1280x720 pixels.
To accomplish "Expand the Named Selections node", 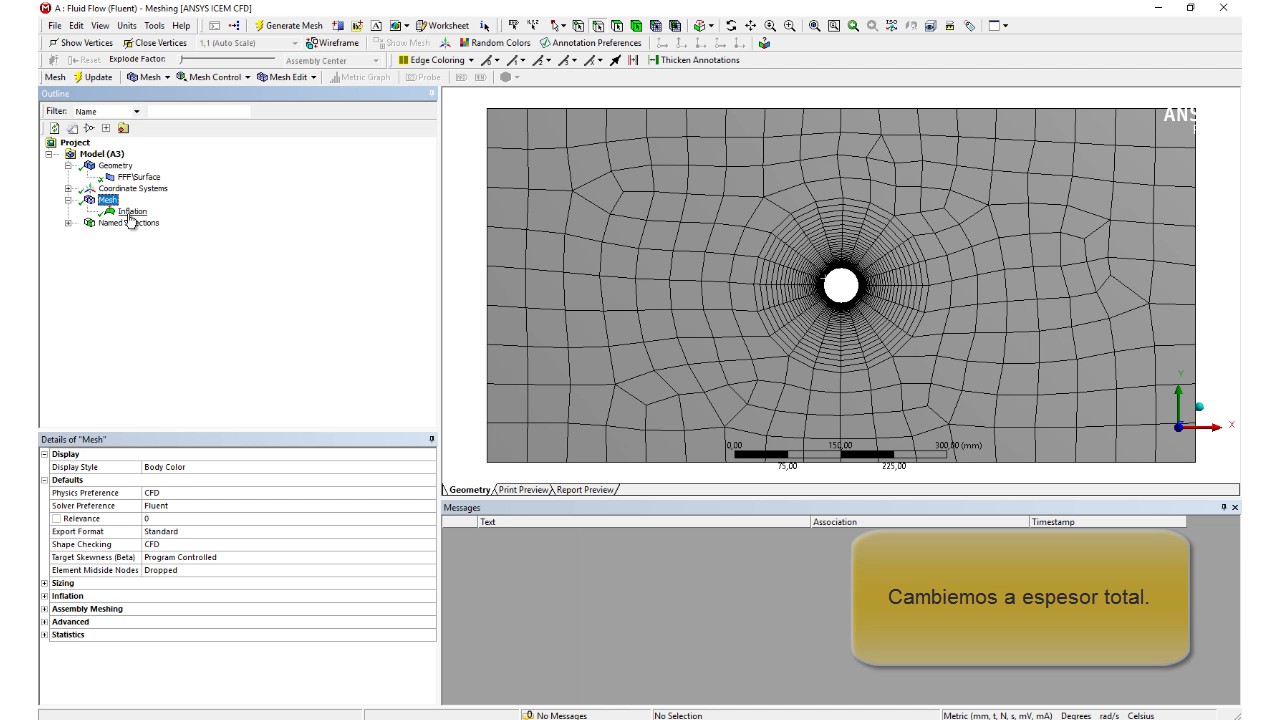I will [68, 223].
